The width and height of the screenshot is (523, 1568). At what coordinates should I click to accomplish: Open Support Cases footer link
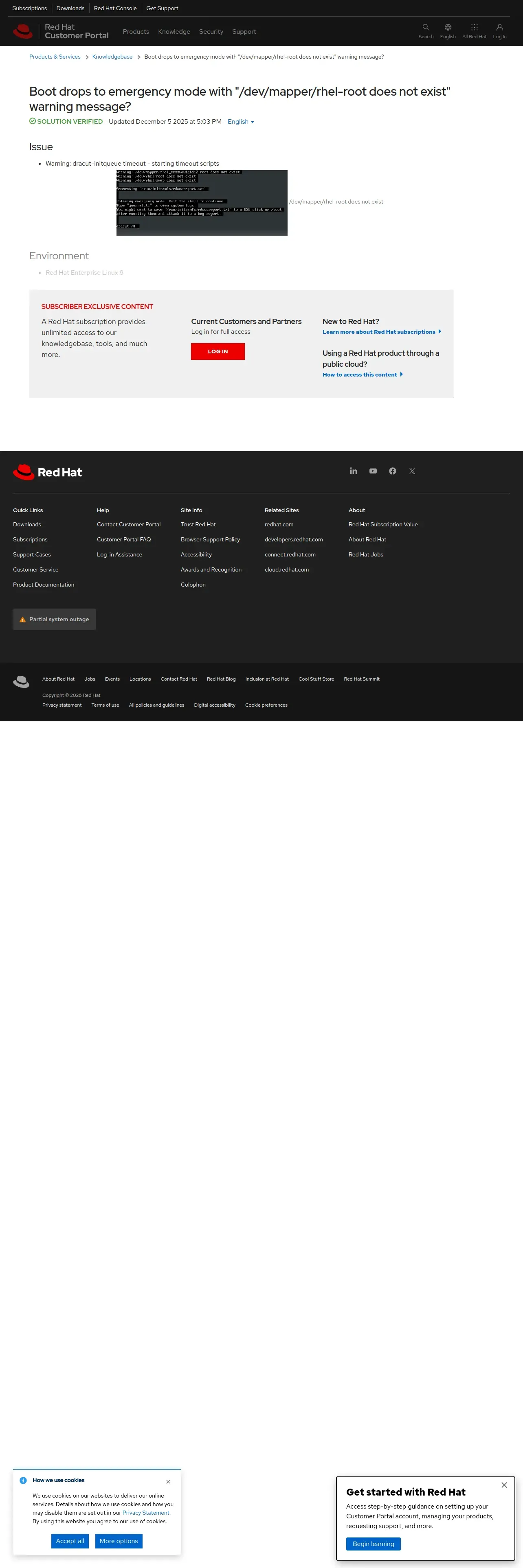32,554
